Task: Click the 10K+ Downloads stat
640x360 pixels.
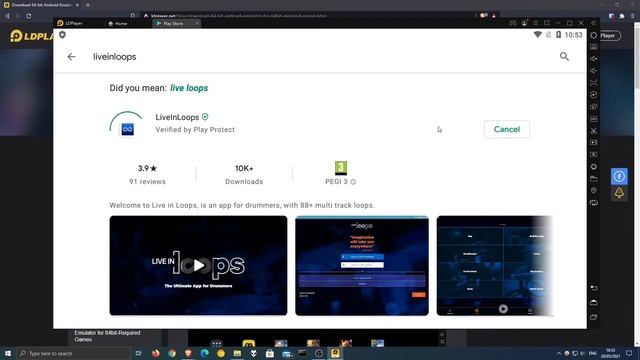Action: [x=244, y=174]
